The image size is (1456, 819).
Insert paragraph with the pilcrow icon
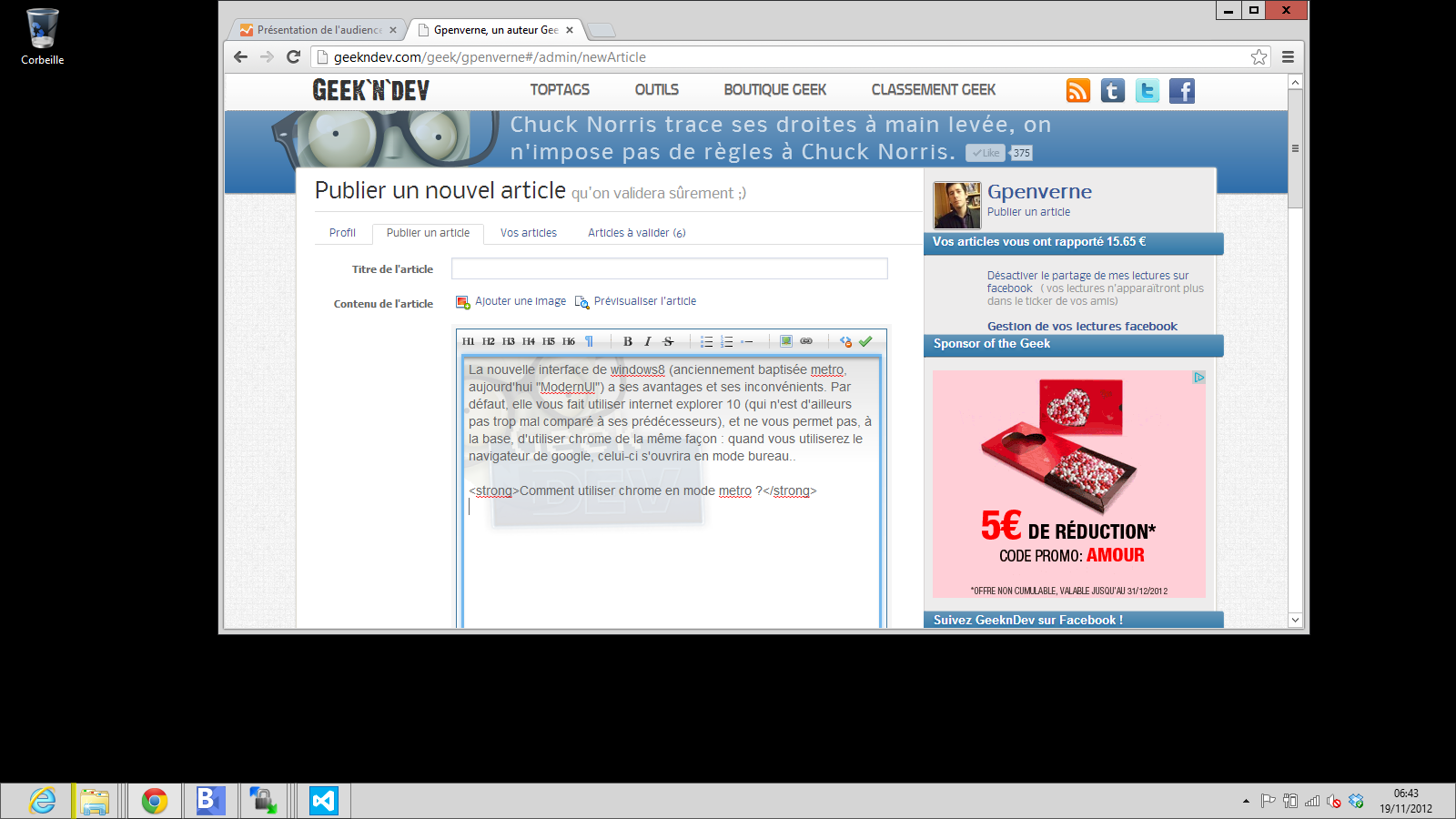pyautogui.click(x=589, y=341)
